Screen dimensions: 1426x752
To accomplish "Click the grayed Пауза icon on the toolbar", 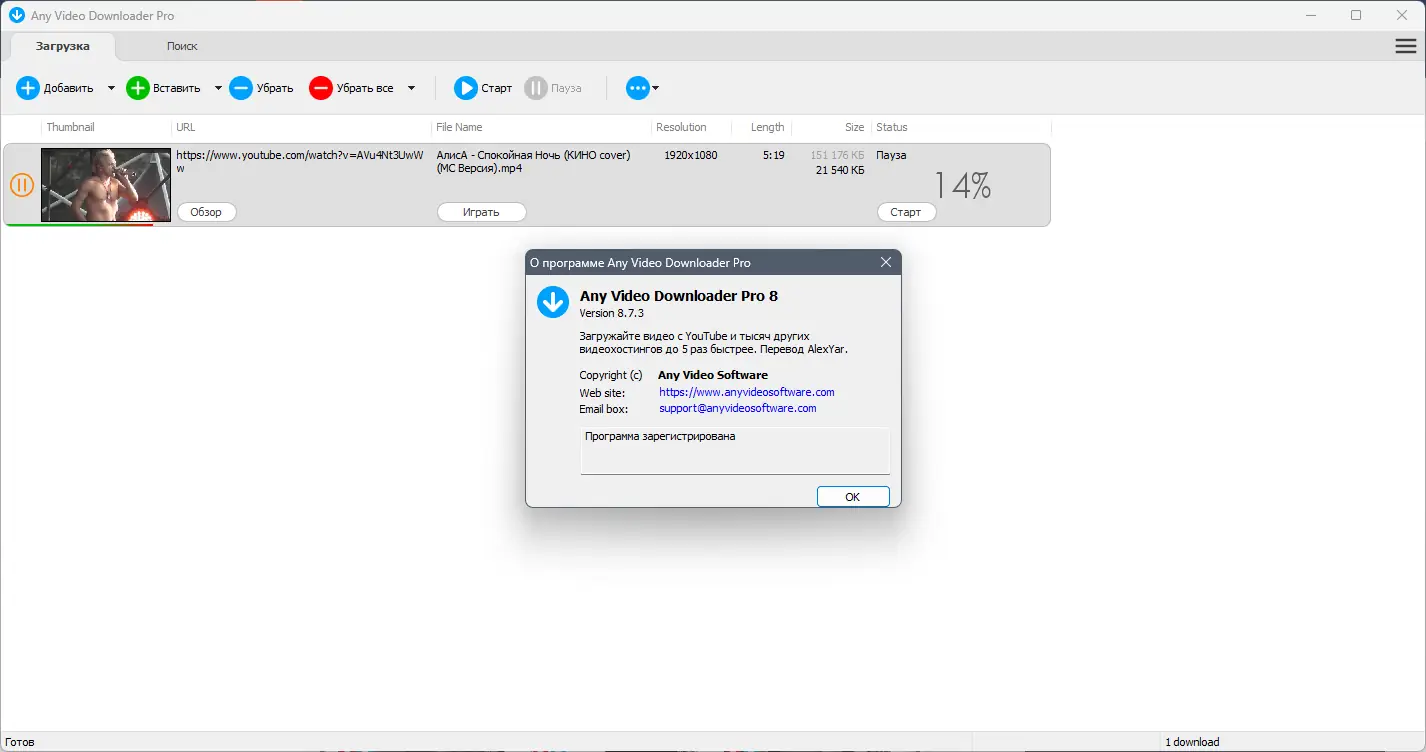I will pos(537,88).
